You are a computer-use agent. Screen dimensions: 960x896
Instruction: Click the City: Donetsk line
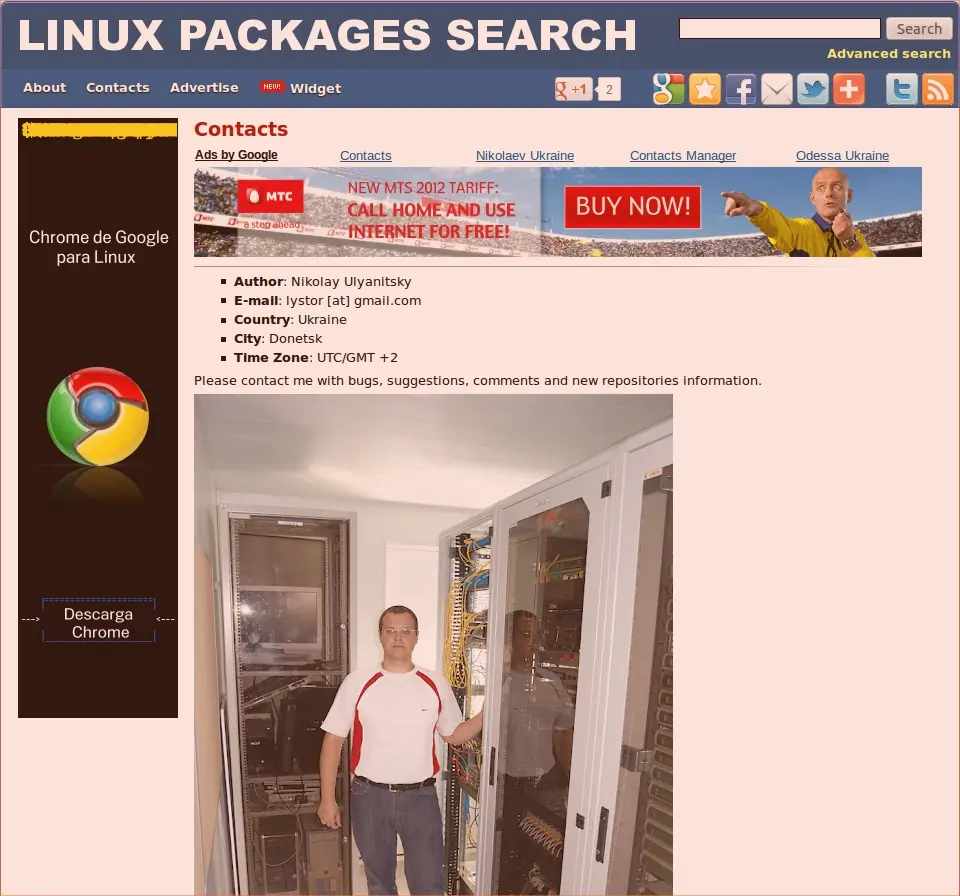(x=278, y=339)
